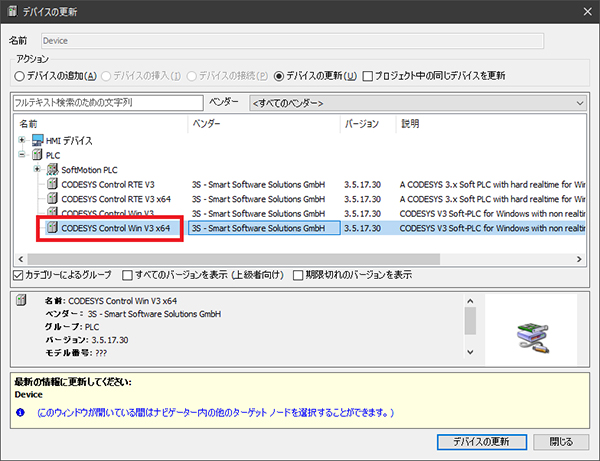Click the デバイスの更新 button
600x461 pixels.
(x=482, y=442)
